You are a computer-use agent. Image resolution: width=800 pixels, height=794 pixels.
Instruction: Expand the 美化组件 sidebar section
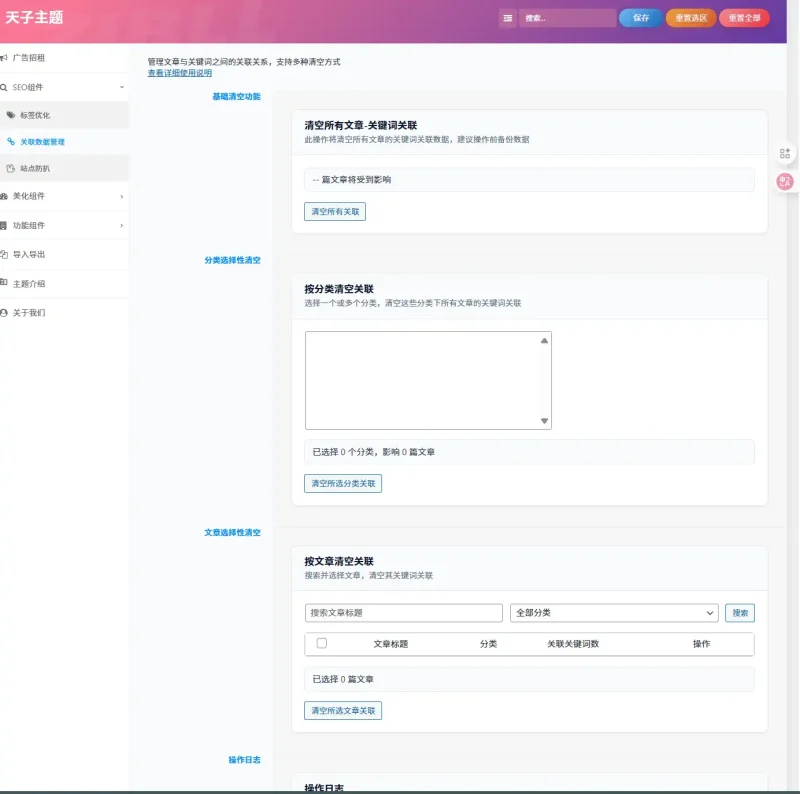tap(122, 196)
